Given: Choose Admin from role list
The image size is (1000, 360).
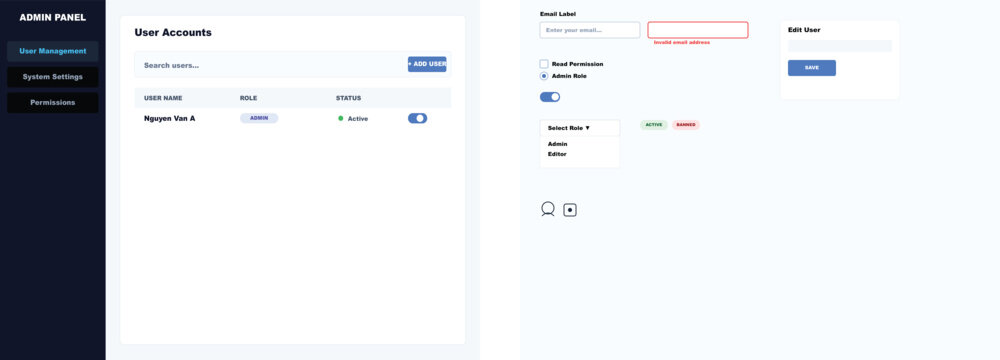Looking at the screenshot, I should [557, 144].
